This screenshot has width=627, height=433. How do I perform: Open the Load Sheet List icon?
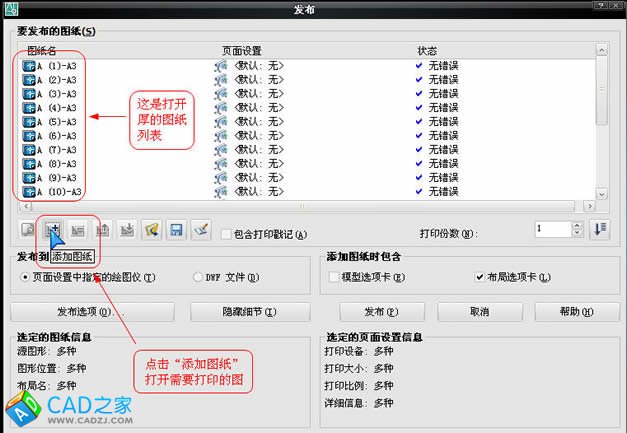coord(152,230)
